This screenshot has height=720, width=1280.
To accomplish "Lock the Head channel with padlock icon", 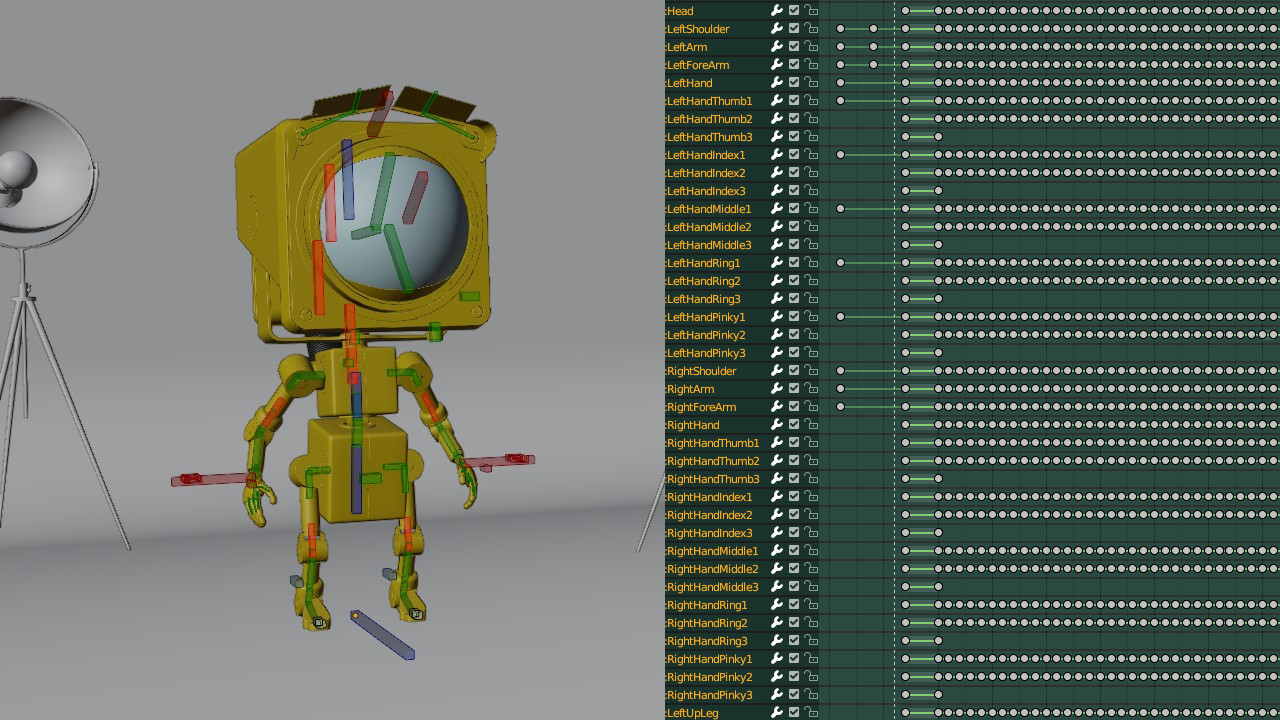I will click(811, 10).
